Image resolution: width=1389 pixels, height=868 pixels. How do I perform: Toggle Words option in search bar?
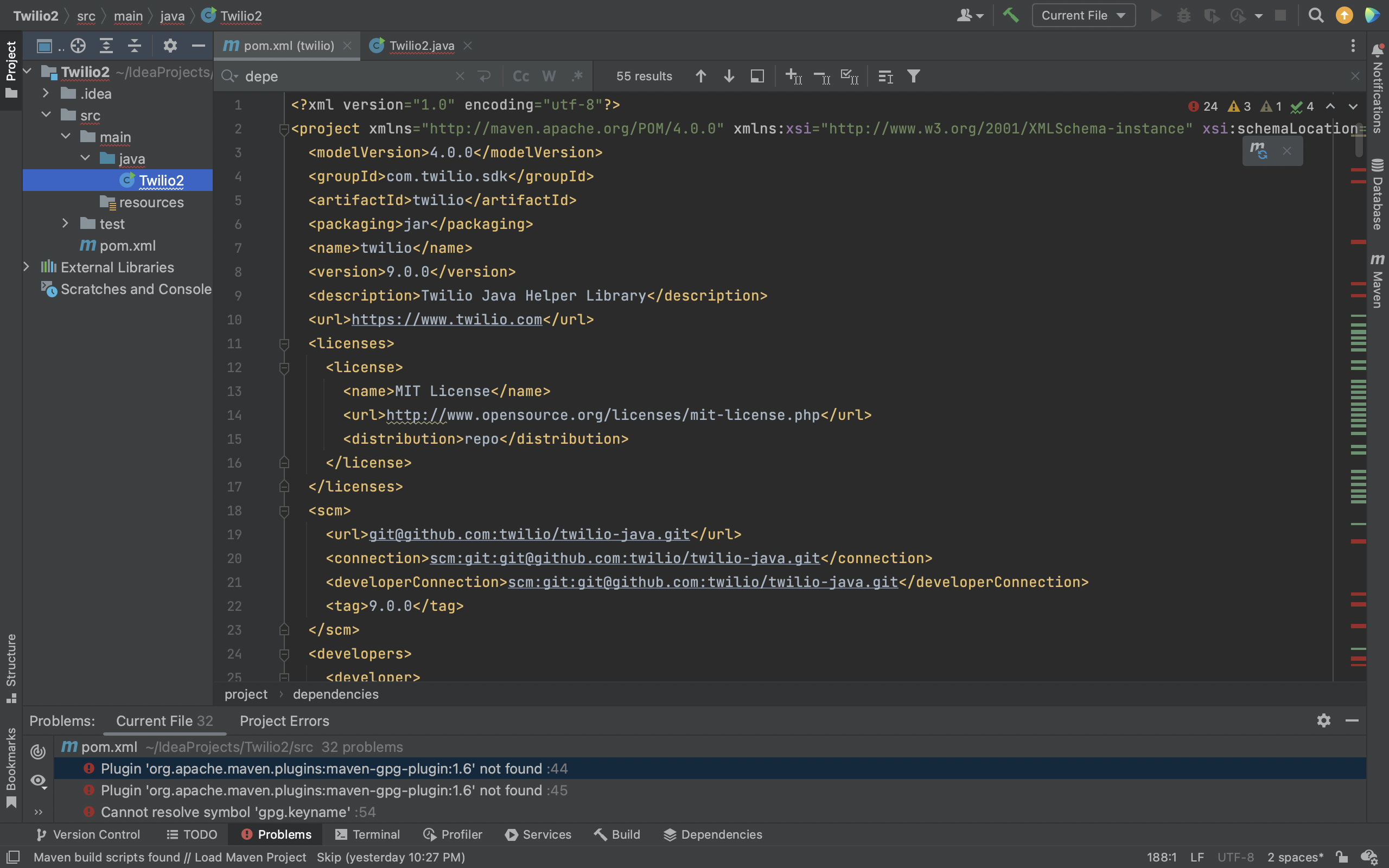549,76
